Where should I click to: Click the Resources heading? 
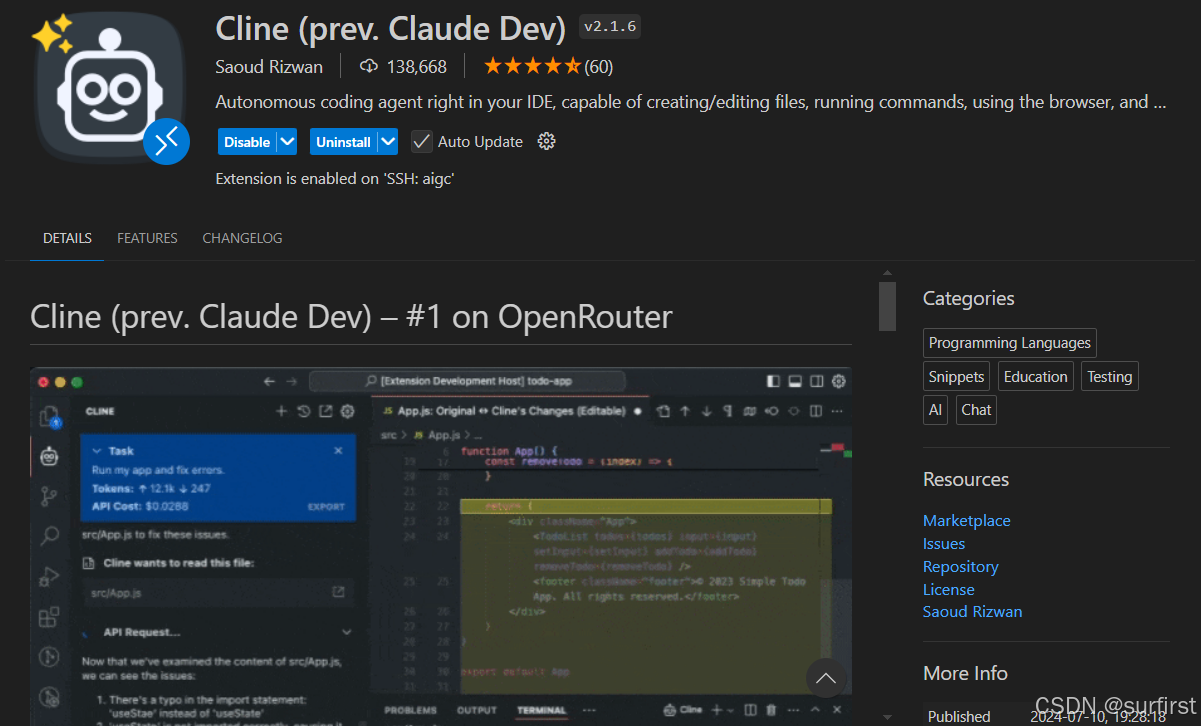(x=966, y=479)
